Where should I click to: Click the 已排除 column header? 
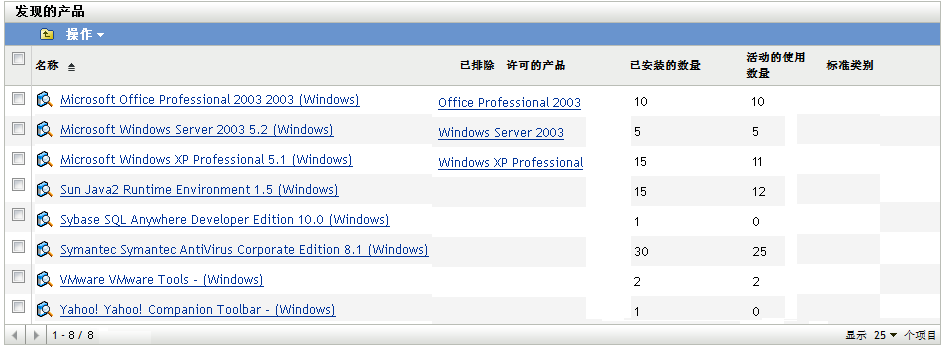pyautogui.click(x=477, y=66)
